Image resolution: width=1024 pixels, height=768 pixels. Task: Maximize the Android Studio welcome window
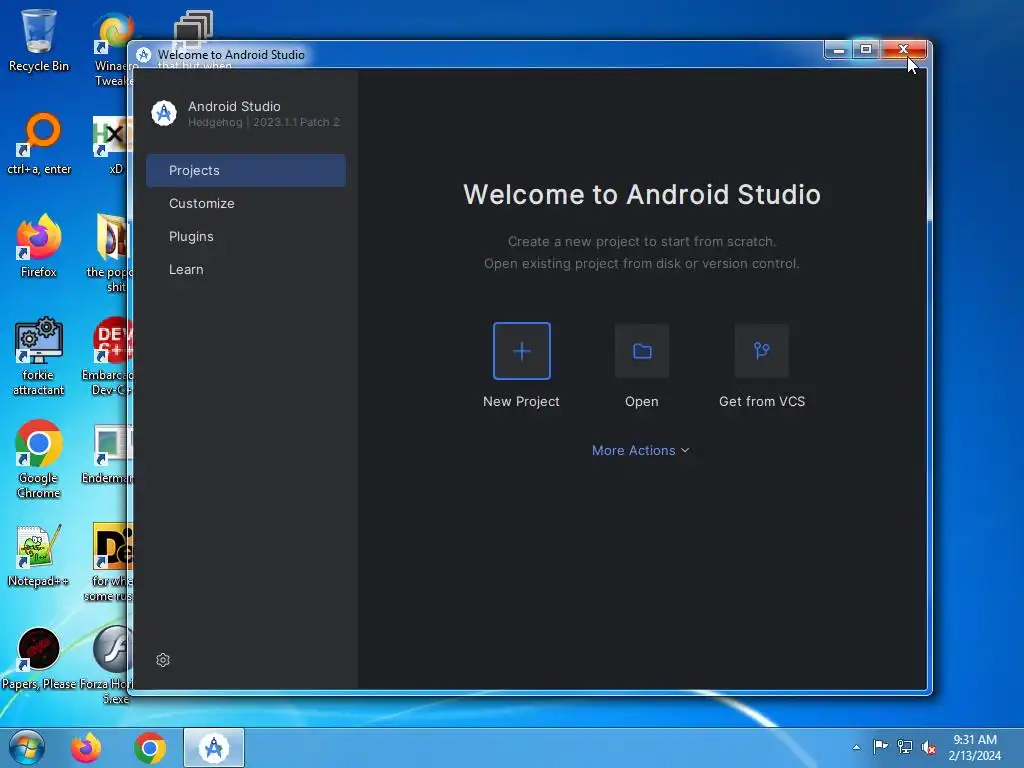[866, 50]
